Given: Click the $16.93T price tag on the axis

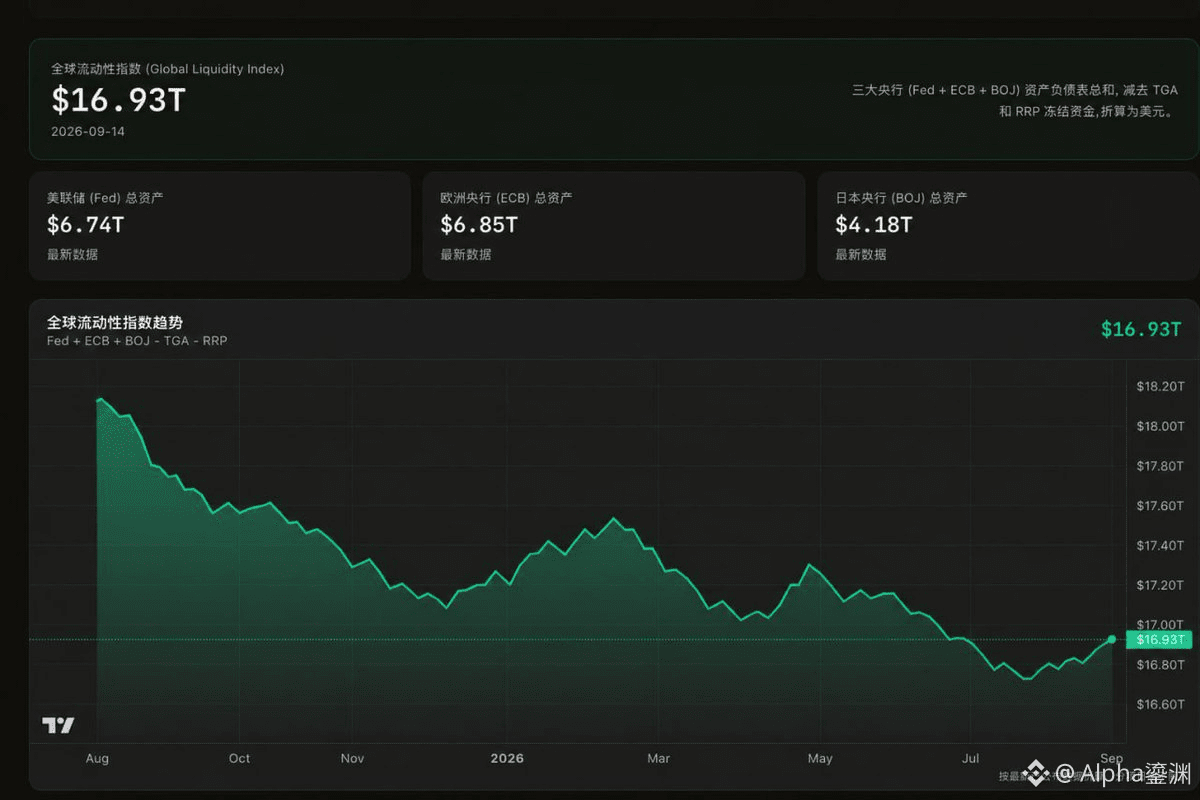Looking at the screenshot, I should click(1158, 640).
